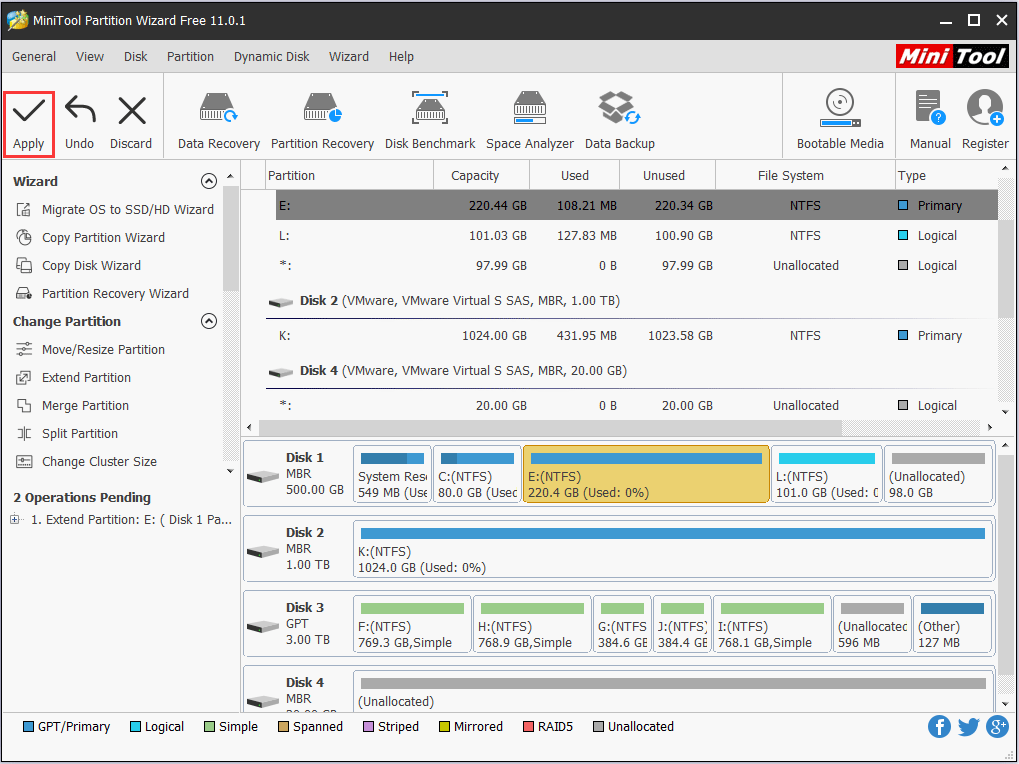This screenshot has height=764, width=1019.
Task: Click the Apply checkmark button
Action: pyautogui.click(x=29, y=123)
